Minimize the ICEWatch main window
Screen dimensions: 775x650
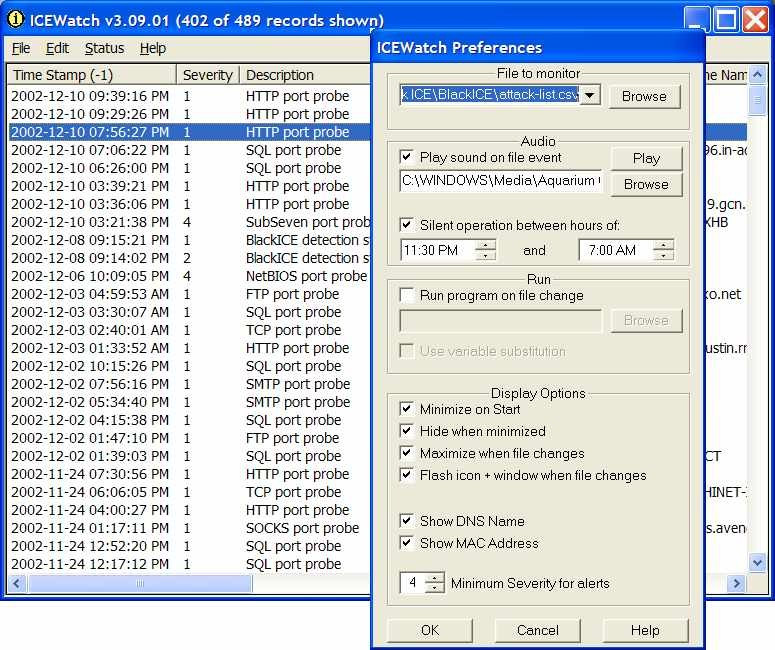(x=696, y=20)
